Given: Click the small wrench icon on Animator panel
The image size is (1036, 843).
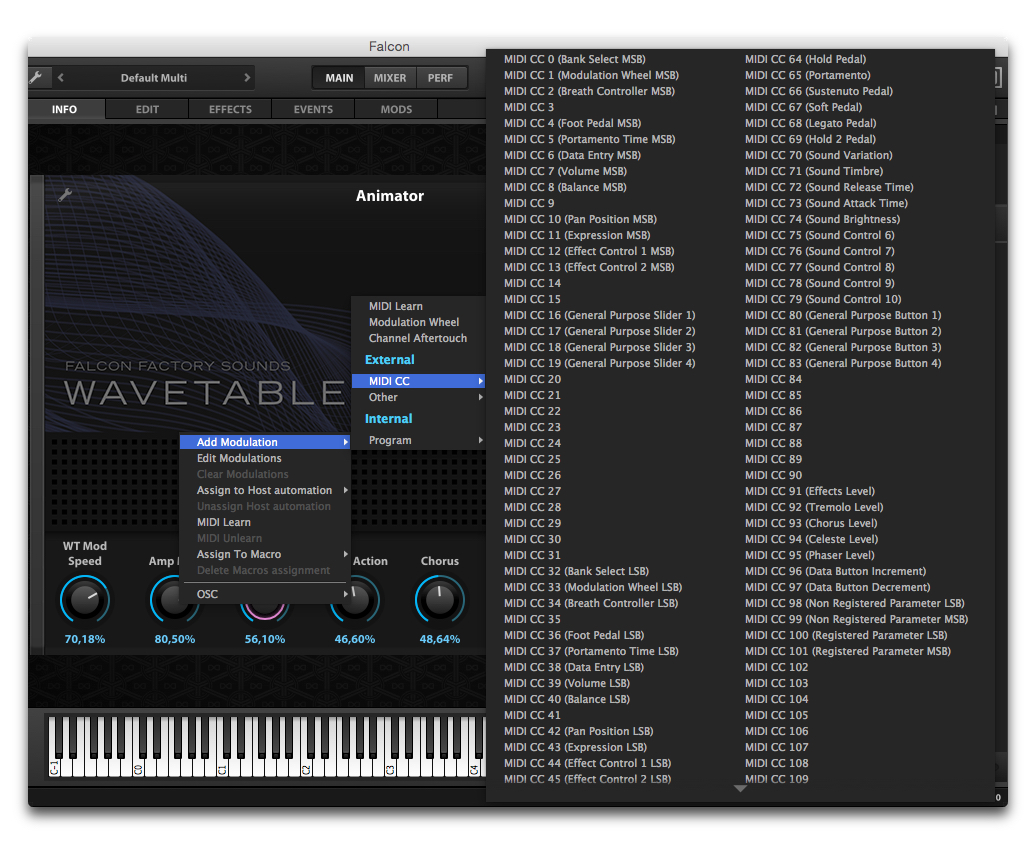Looking at the screenshot, I should (65, 194).
